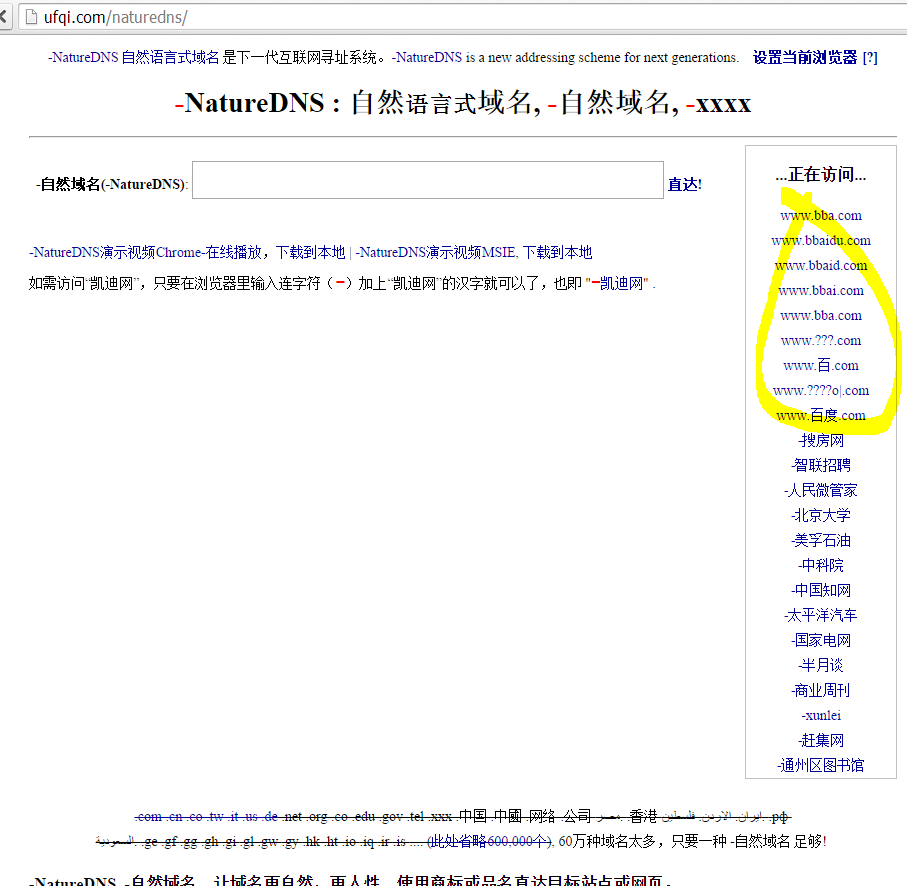
Task: Click the [?] help link
Action: (x=869, y=58)
